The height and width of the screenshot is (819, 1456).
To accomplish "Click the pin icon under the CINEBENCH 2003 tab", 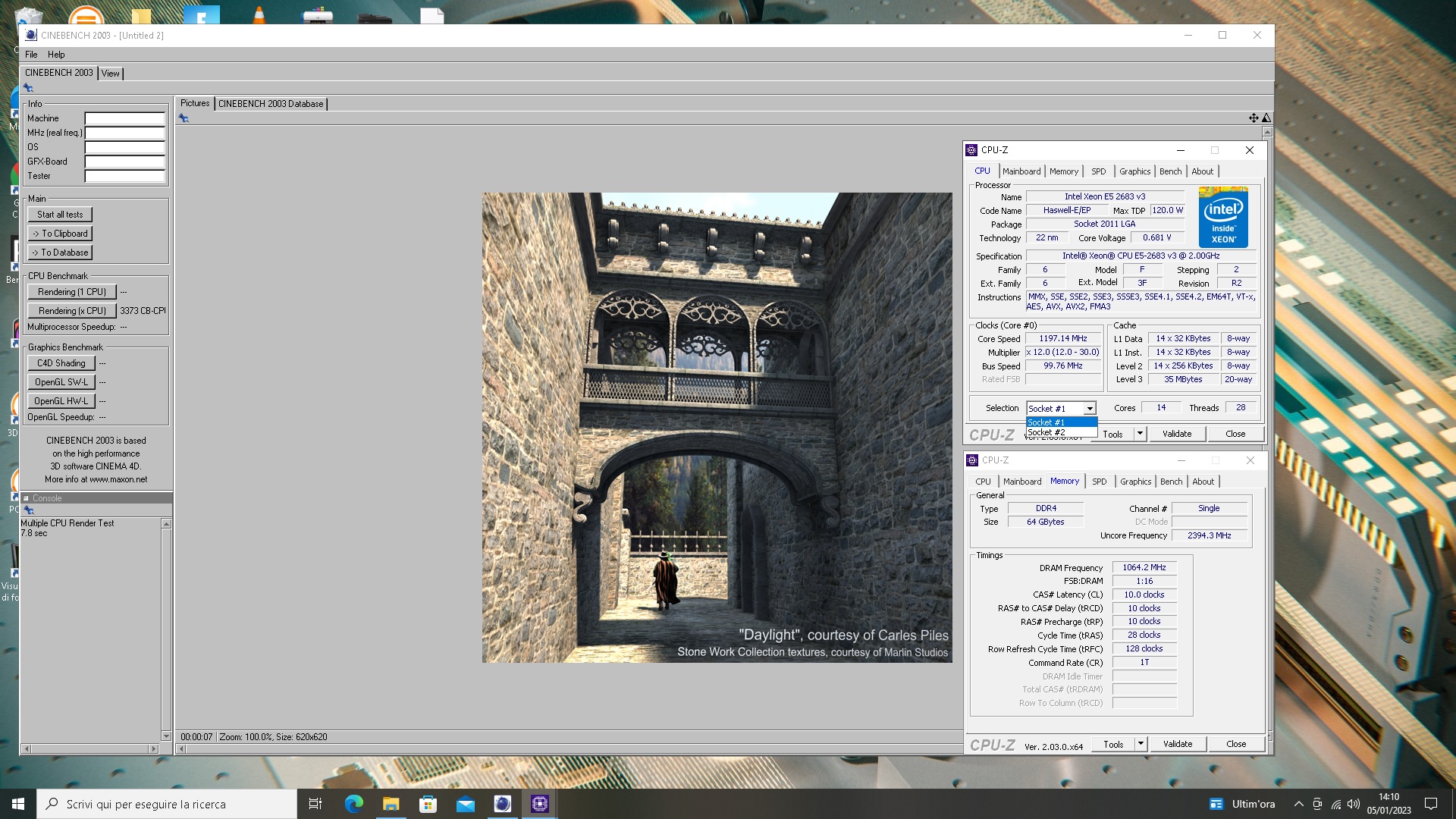I will (x=28, y=88).
